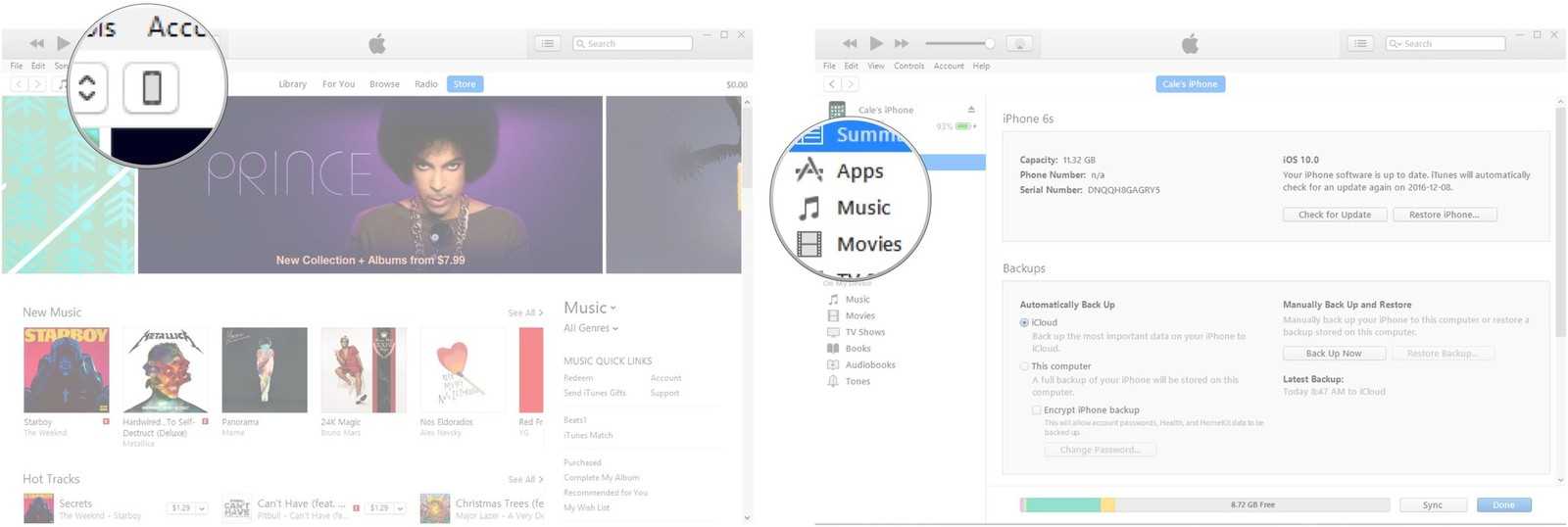Click the Back Up Now button
The image size is (1568, 527).
(x=1333, y=354)
